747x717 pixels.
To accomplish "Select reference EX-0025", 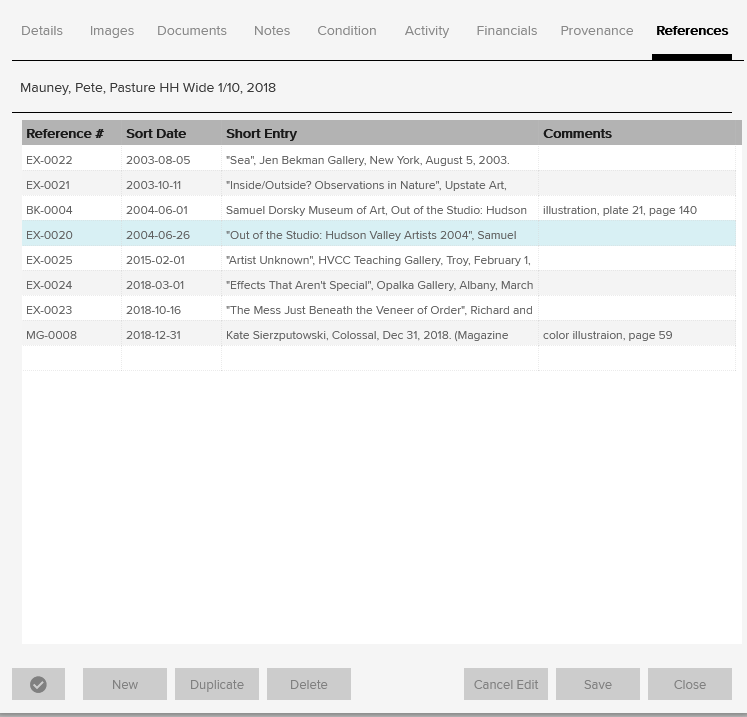I will 49,260.
